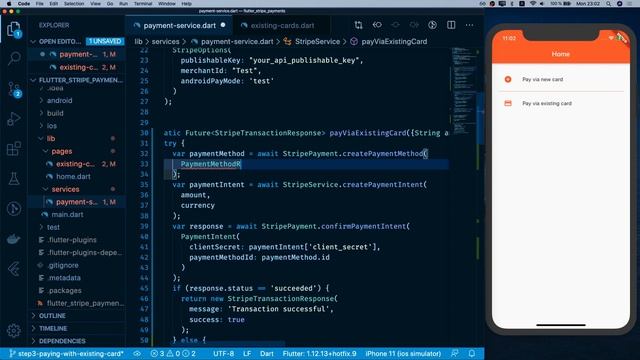
Task: Click the PaymentMethodR text on line 33
Action: point(211,164)
